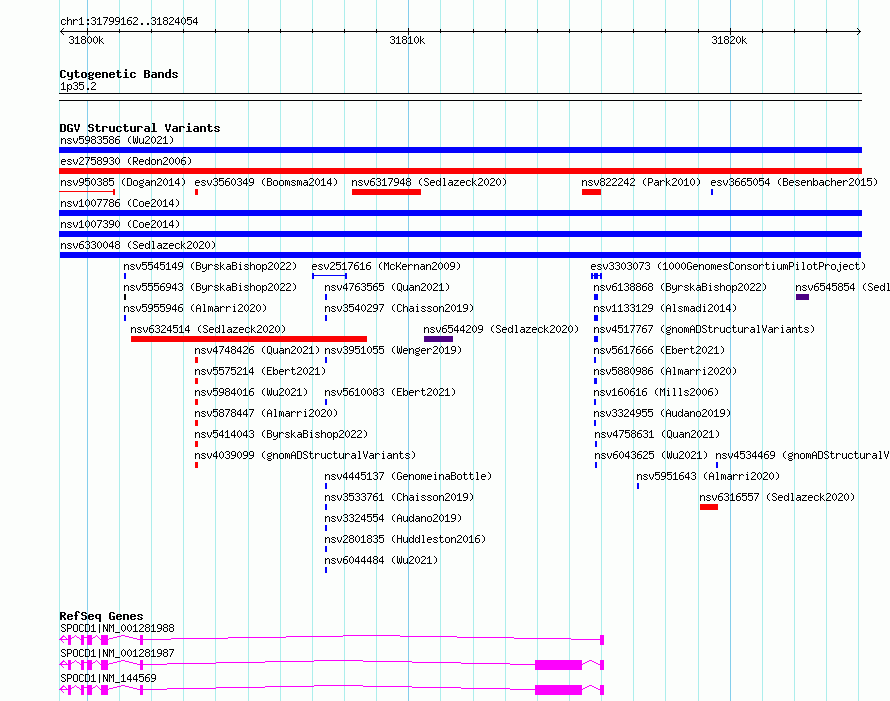Open nsv6138868 (ByrskaBishop2022) label
Image resolution: width=890 pixels, height=701 pixels.
pyautogui.click(x=680, y=287)
